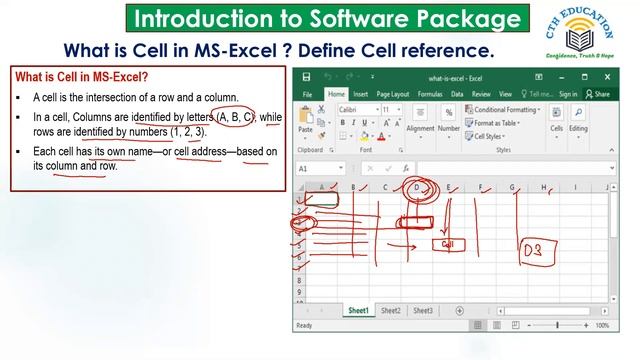Screen dimensions: 640x360
Task: Click the Select All corner triangle
Action: [x=300, y=187]
